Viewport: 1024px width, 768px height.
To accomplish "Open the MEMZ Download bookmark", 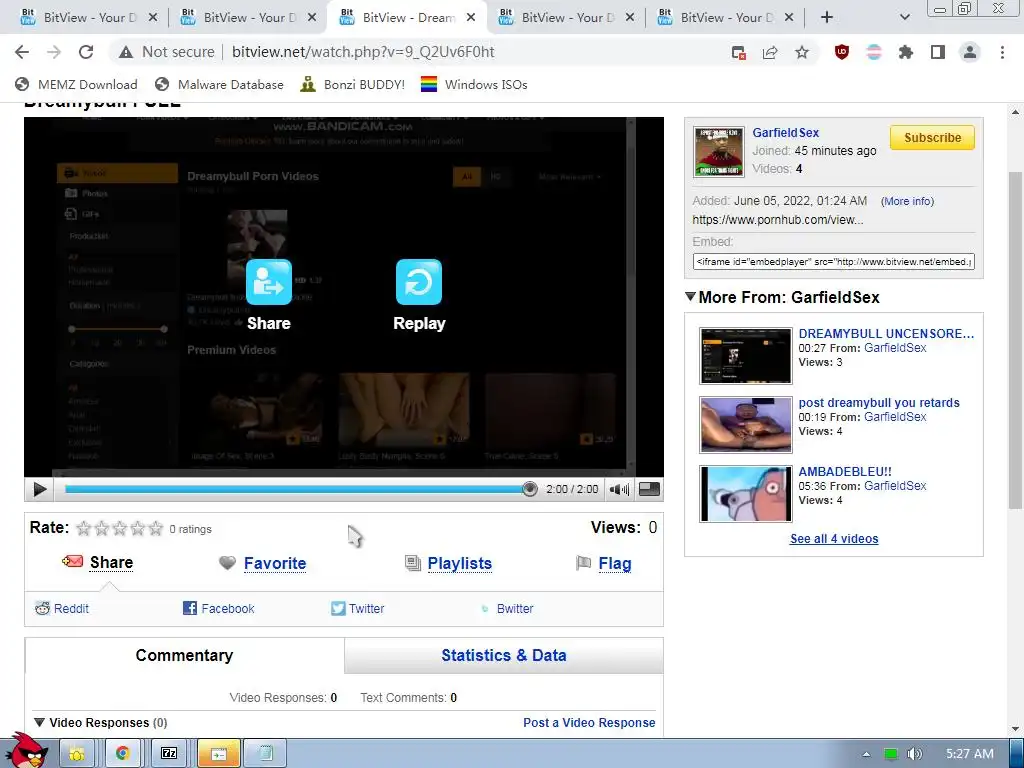I will click(76, 84).
